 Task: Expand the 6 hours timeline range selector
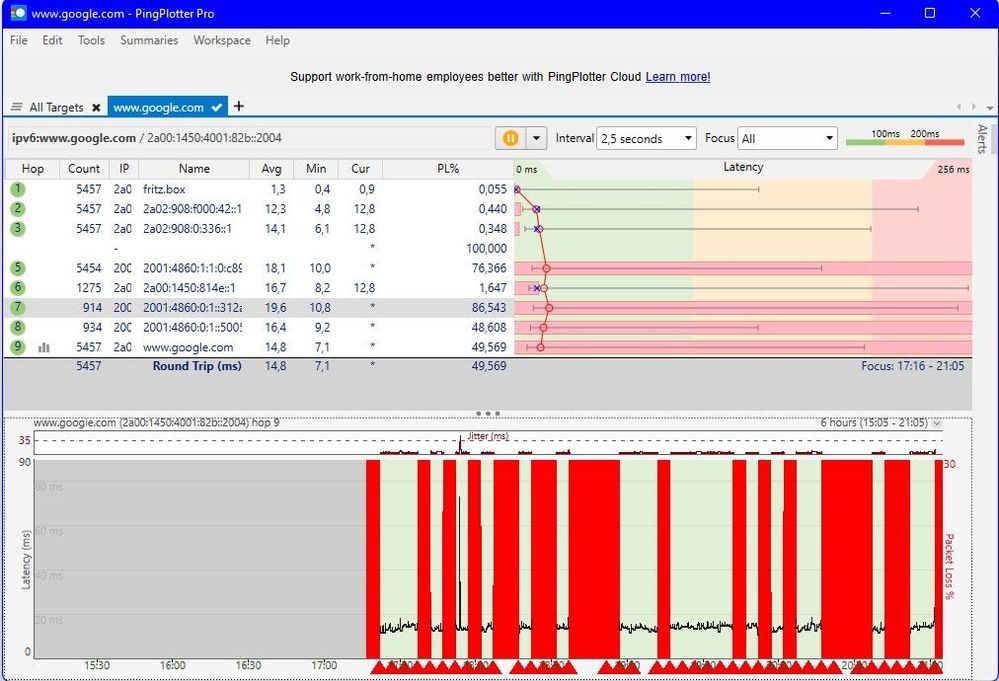(x=937, y=422)
